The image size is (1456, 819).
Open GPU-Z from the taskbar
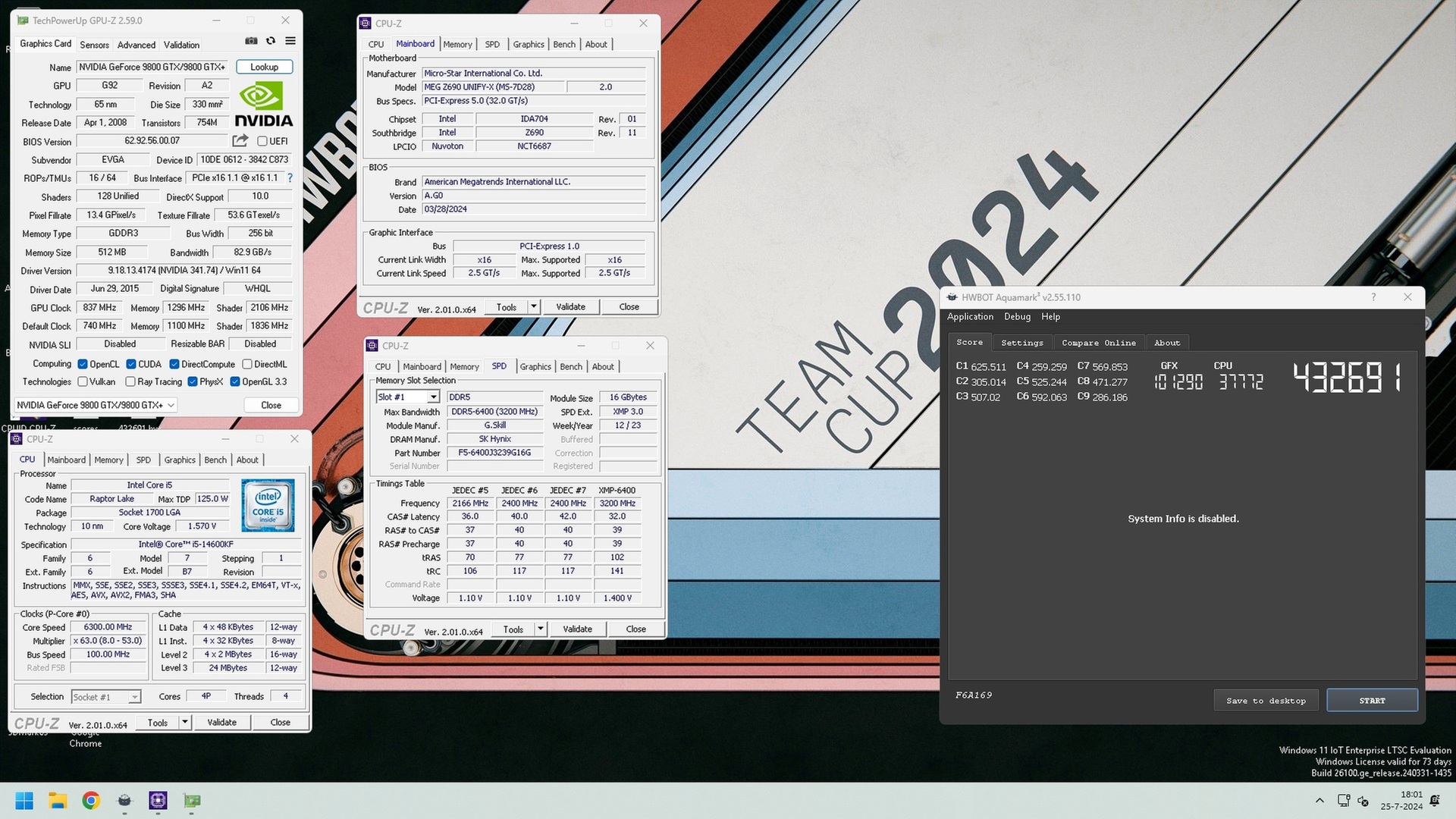pyautogui.click(x=192, y=801)
